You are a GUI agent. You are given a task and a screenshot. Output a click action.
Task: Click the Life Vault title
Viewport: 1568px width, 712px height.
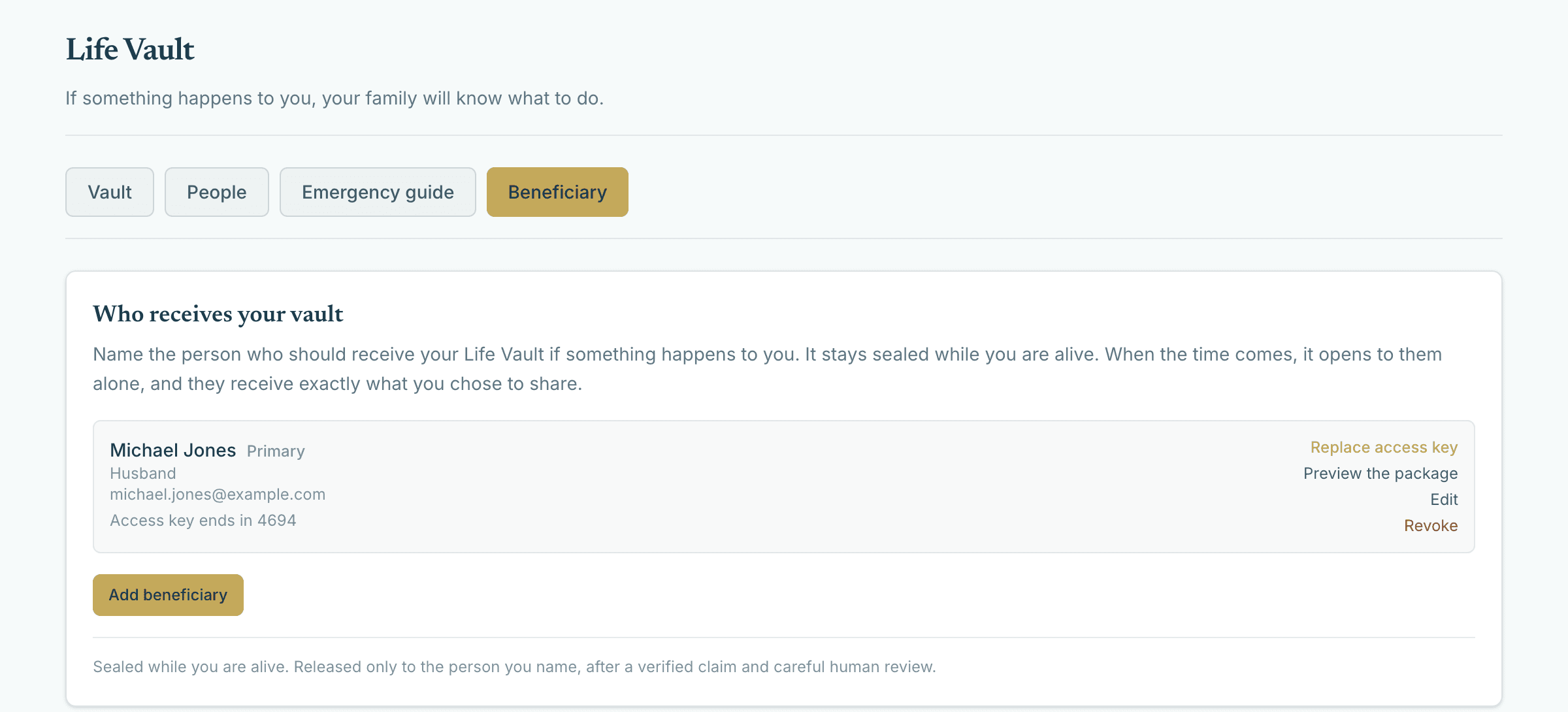pos(130,50)
